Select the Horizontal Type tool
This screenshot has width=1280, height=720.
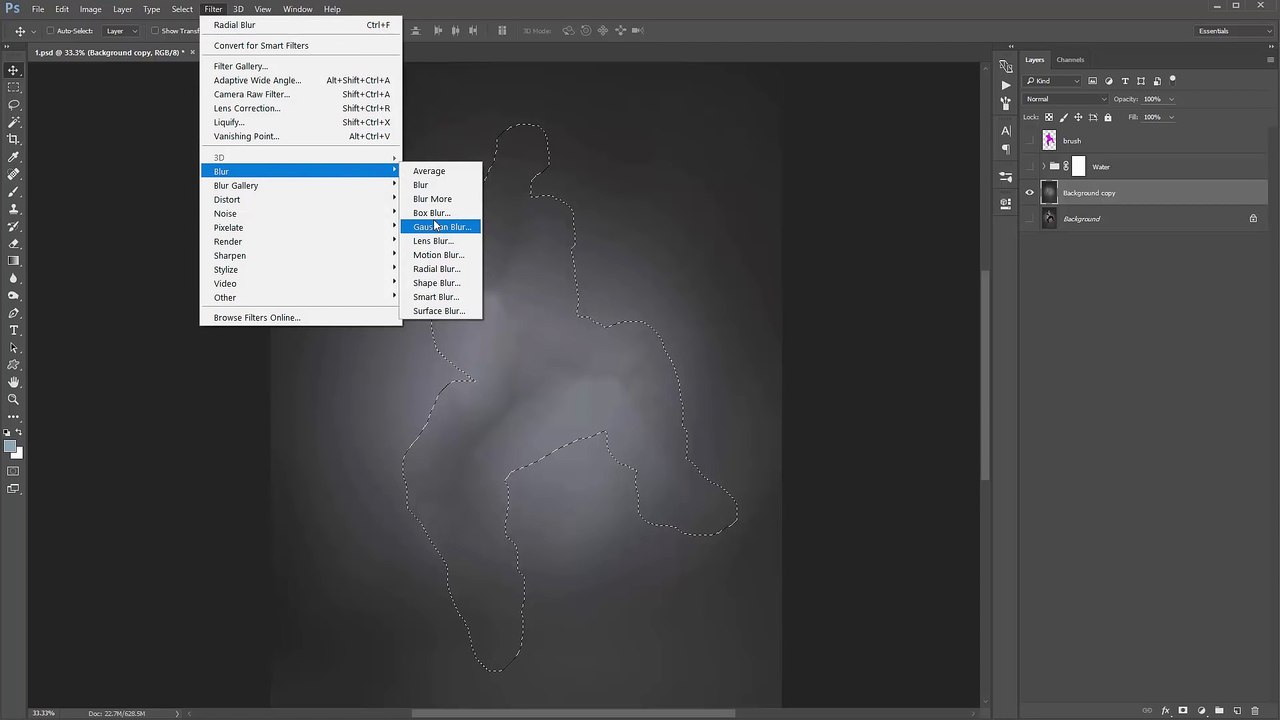[x=14, y=330]
